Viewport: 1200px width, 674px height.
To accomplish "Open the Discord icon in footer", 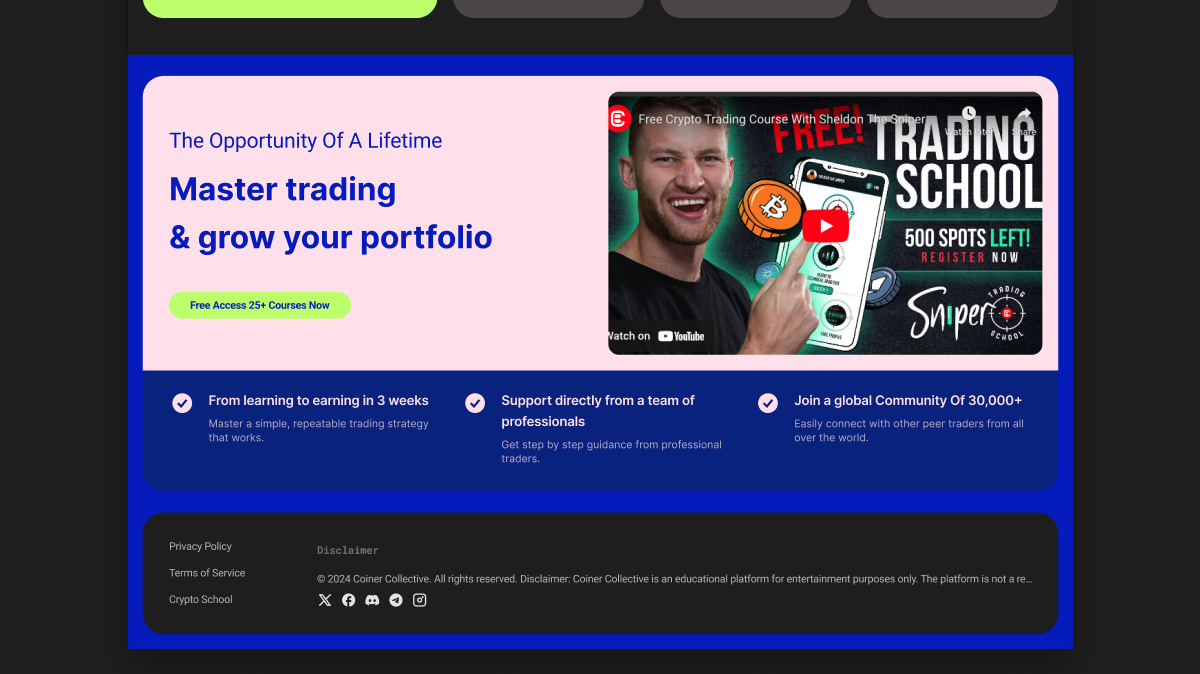I will [372, 600].
